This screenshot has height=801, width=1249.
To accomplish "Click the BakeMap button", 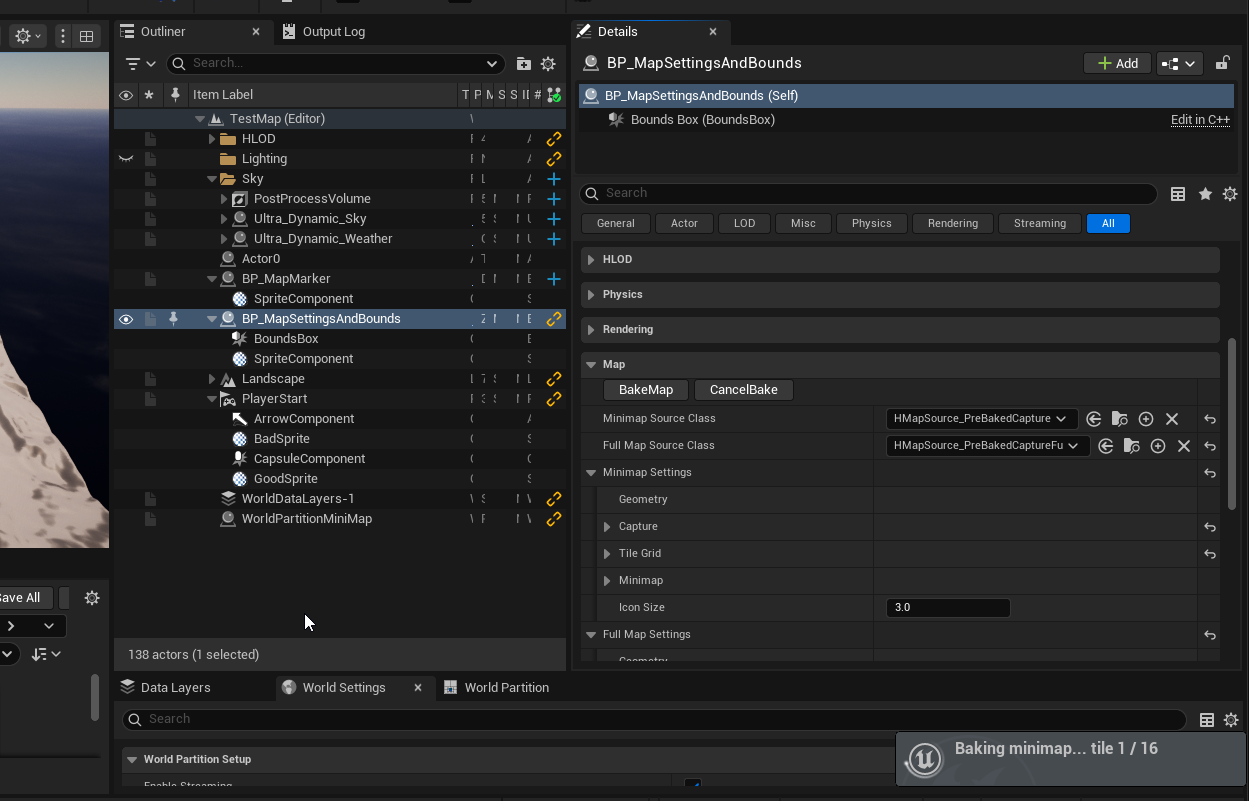I will click(646, 390).
